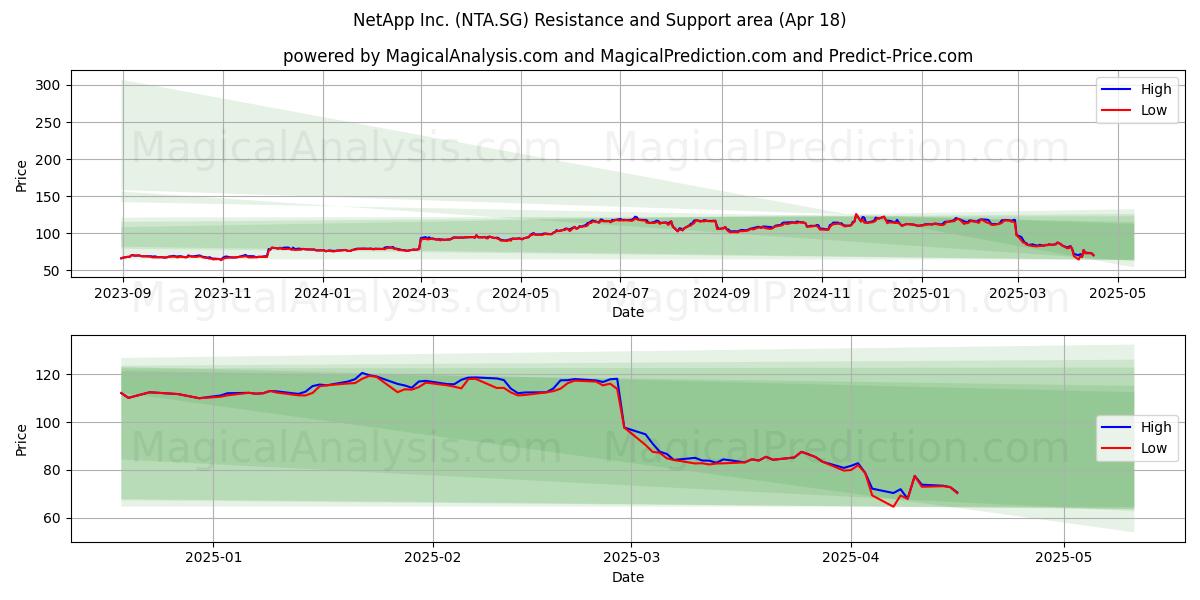Click the Price axis label of bottom chart
The image size is (1200, 600).
pyautogui.click(x=21, y=439)
